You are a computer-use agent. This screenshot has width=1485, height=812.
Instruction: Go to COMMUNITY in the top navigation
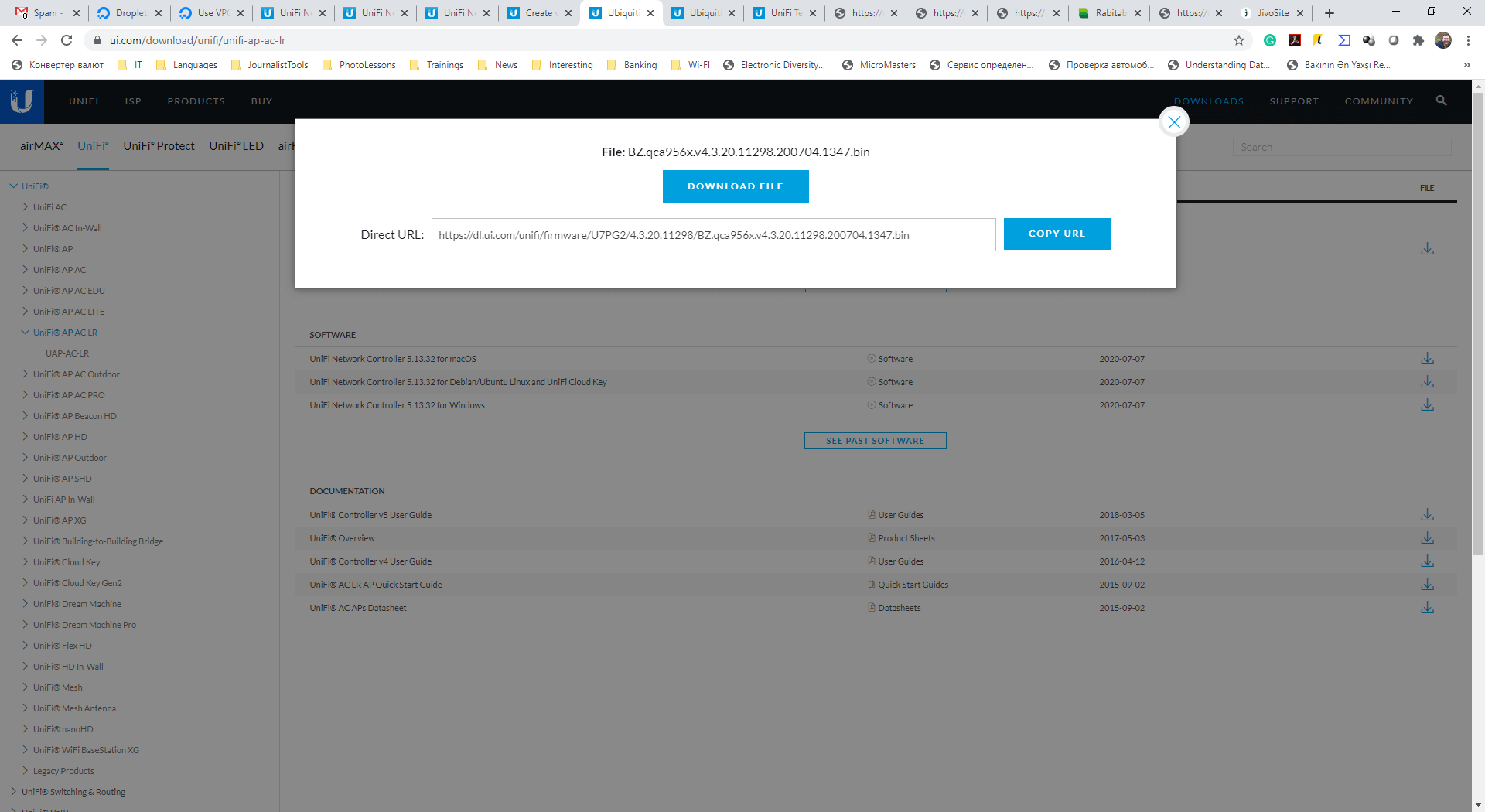pyautogui.click(x=1379, y=101)
